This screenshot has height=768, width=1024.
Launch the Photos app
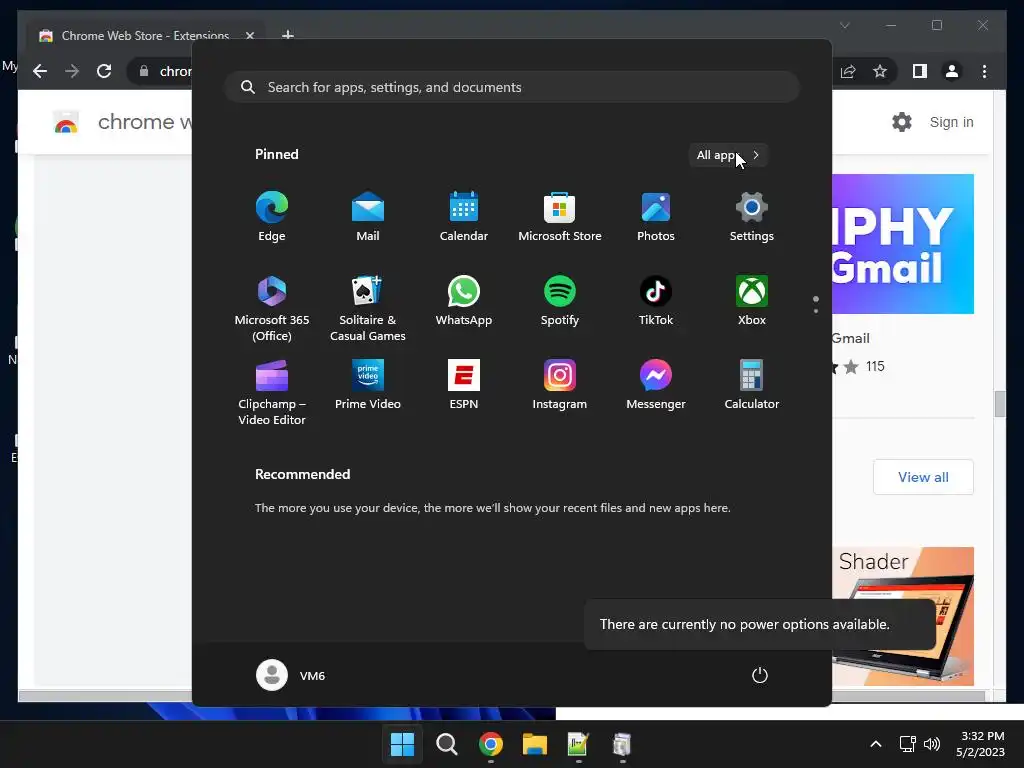click(x=656, y=216)
